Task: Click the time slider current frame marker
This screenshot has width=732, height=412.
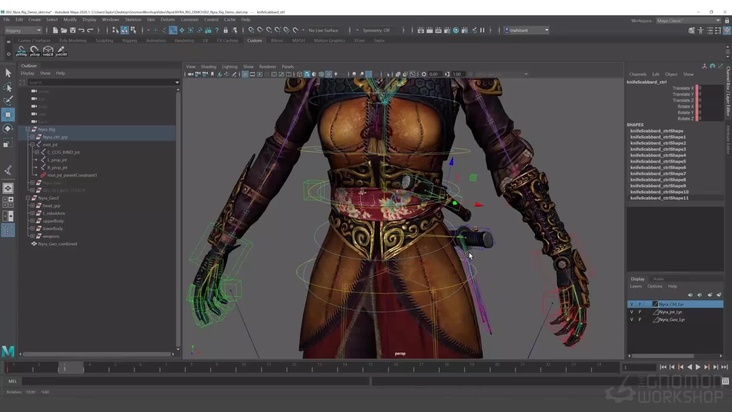Action: point(70,367)
